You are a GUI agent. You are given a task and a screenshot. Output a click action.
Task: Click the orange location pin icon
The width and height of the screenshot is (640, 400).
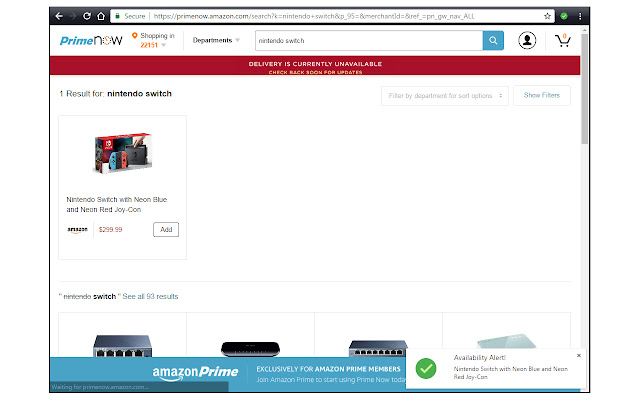[x=134, y=36]
